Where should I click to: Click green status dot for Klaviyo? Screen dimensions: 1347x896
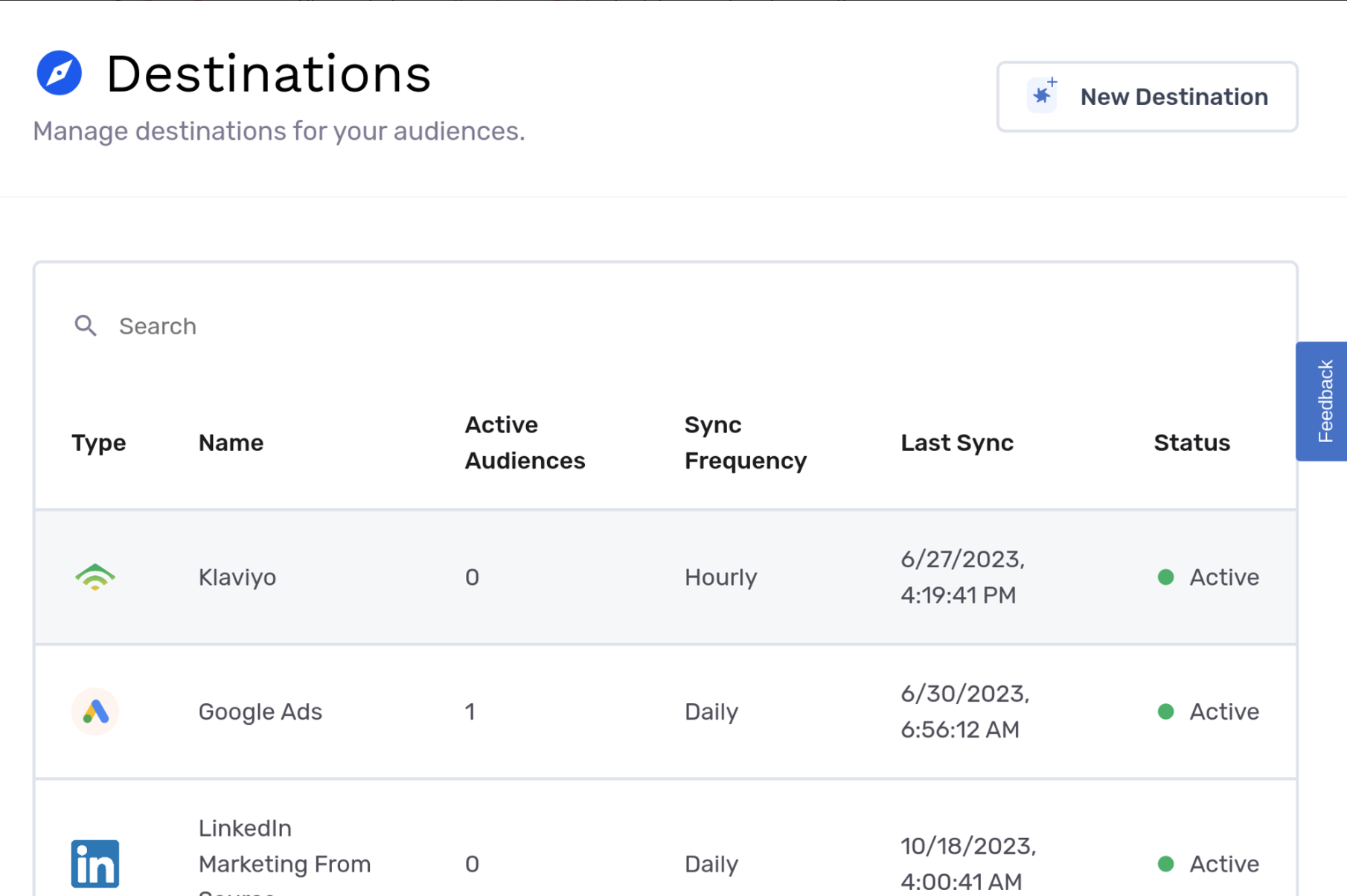1165,577
